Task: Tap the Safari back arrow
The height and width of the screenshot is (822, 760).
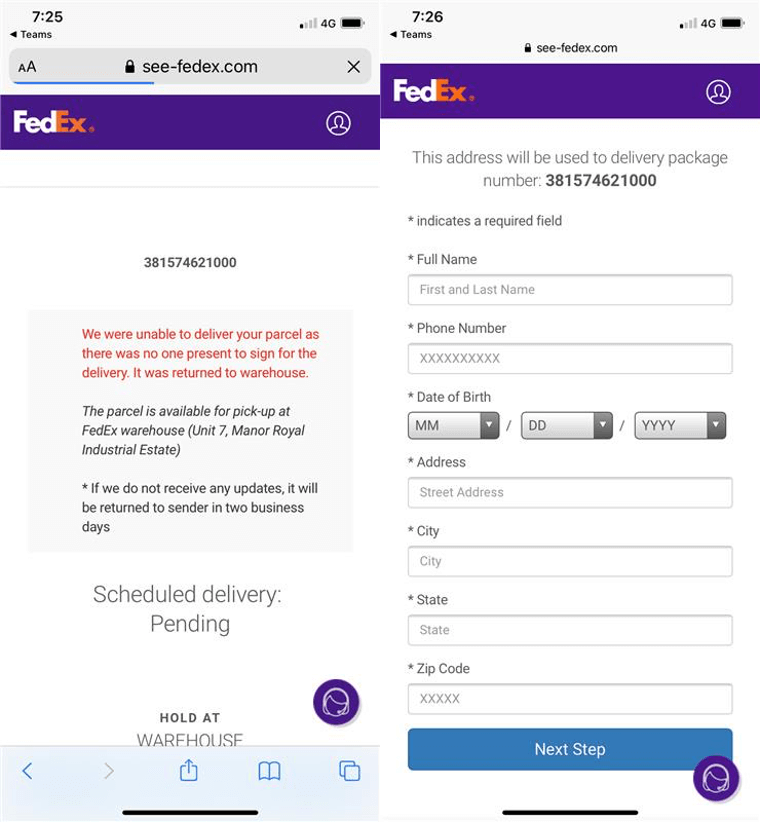Action: [27, 770]
